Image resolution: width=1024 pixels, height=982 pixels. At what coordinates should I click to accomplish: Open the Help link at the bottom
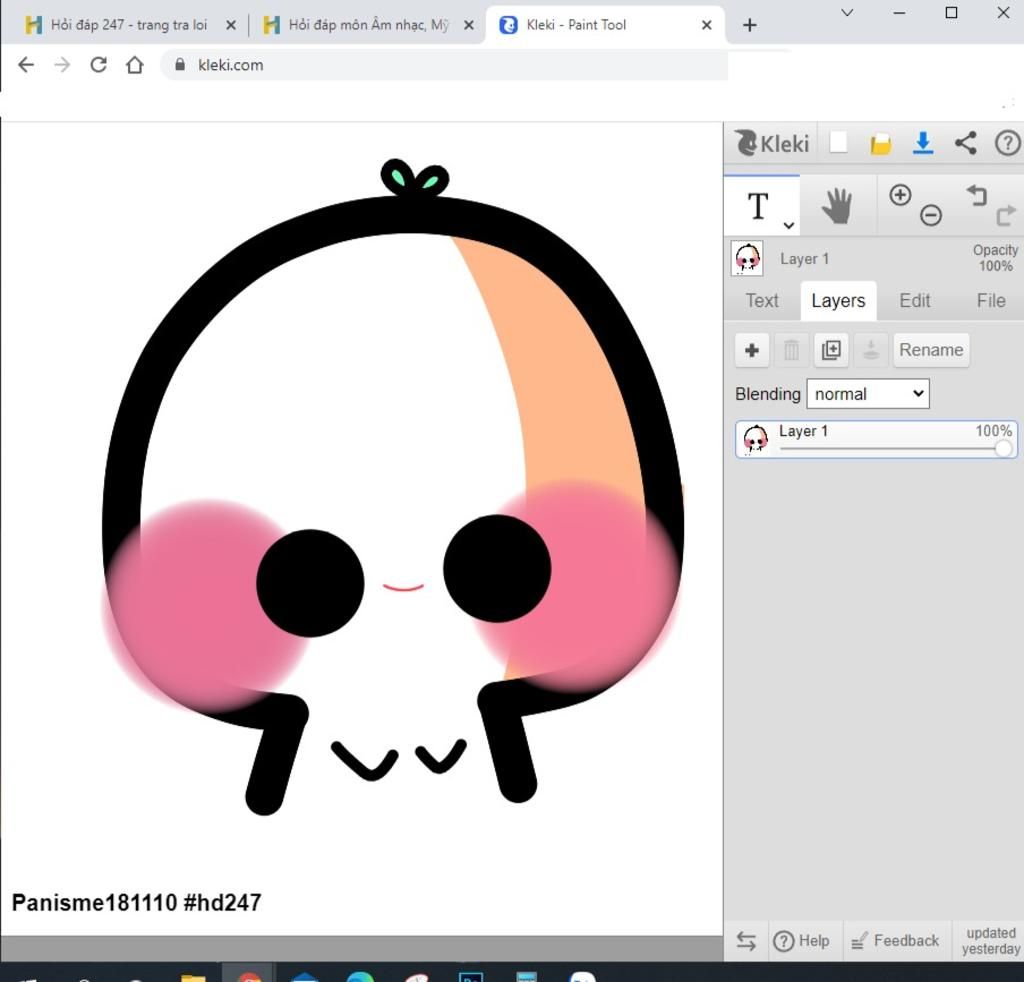click(x=801, y=941)
